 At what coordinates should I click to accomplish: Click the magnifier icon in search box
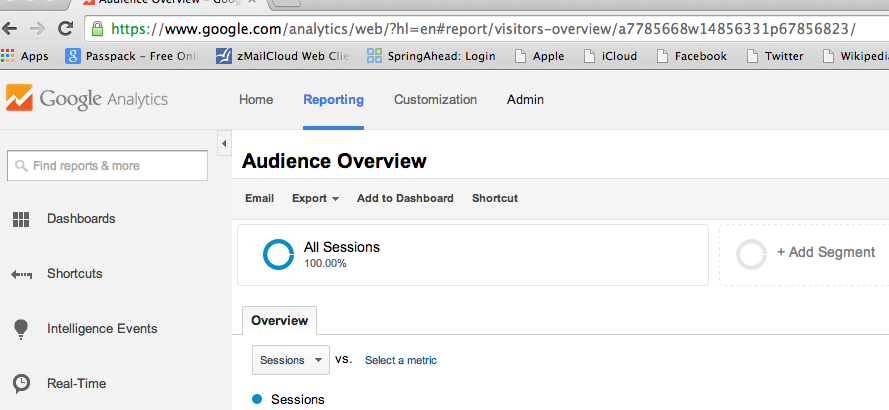21,166
